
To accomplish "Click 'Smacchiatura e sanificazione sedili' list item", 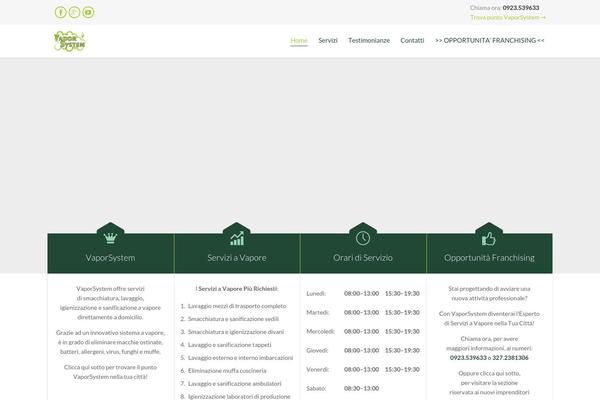I will tap(233, 319).
